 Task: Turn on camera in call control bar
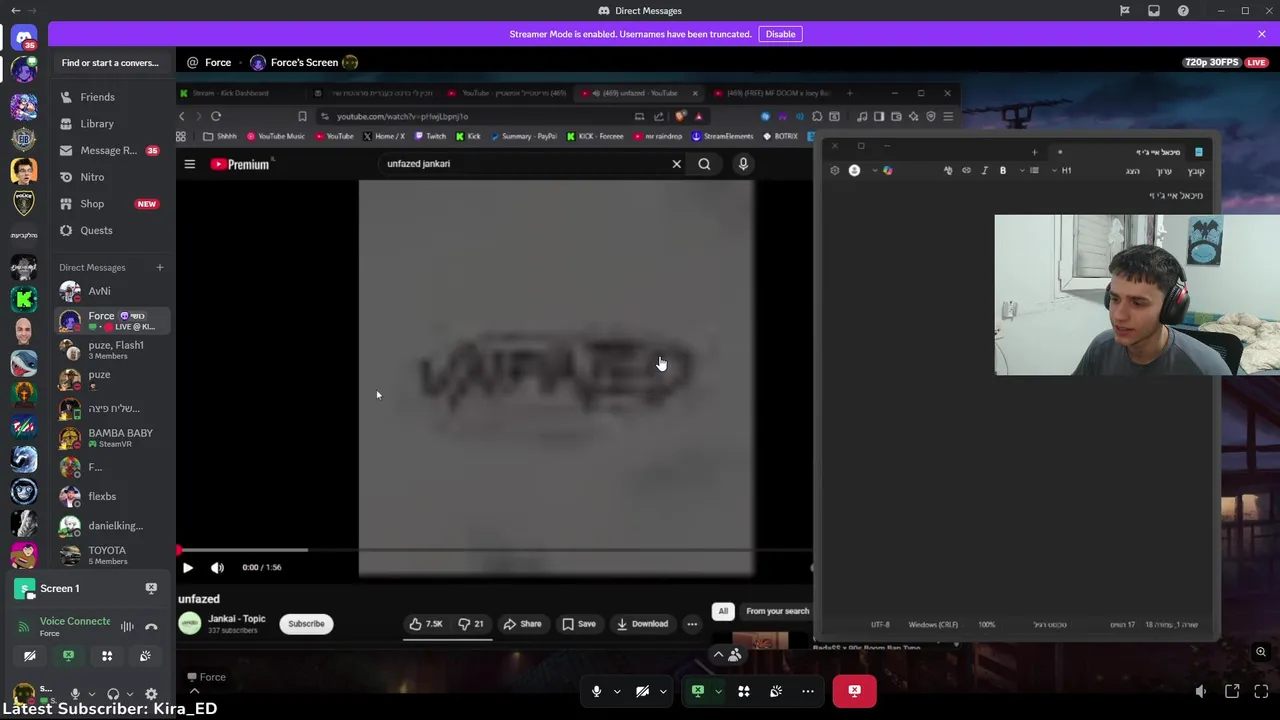click(642, 691)
